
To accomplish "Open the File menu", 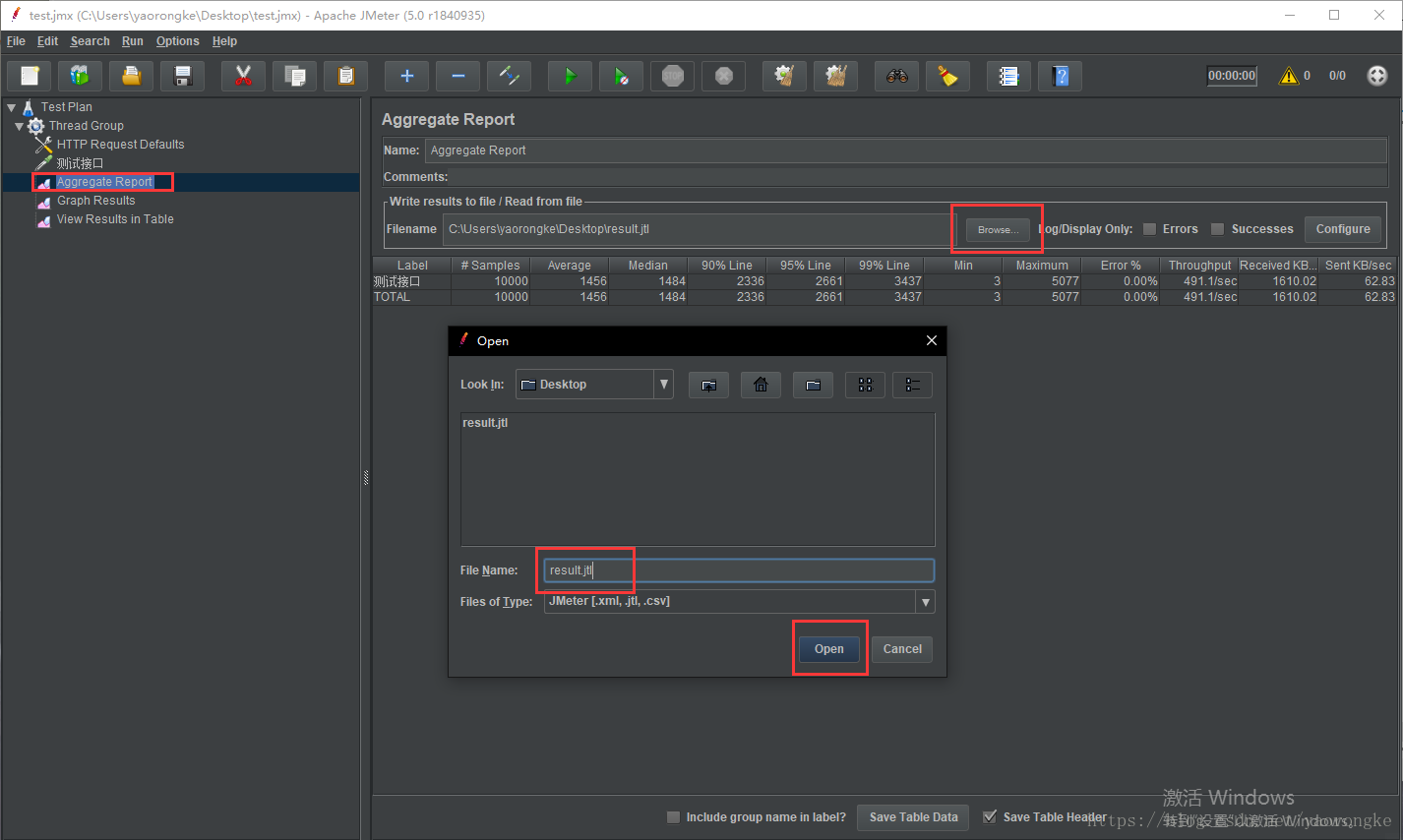I will (16, 41).
